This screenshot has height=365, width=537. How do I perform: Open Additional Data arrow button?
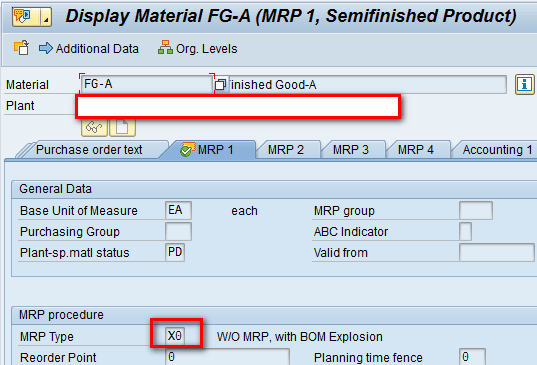[89, 49]
